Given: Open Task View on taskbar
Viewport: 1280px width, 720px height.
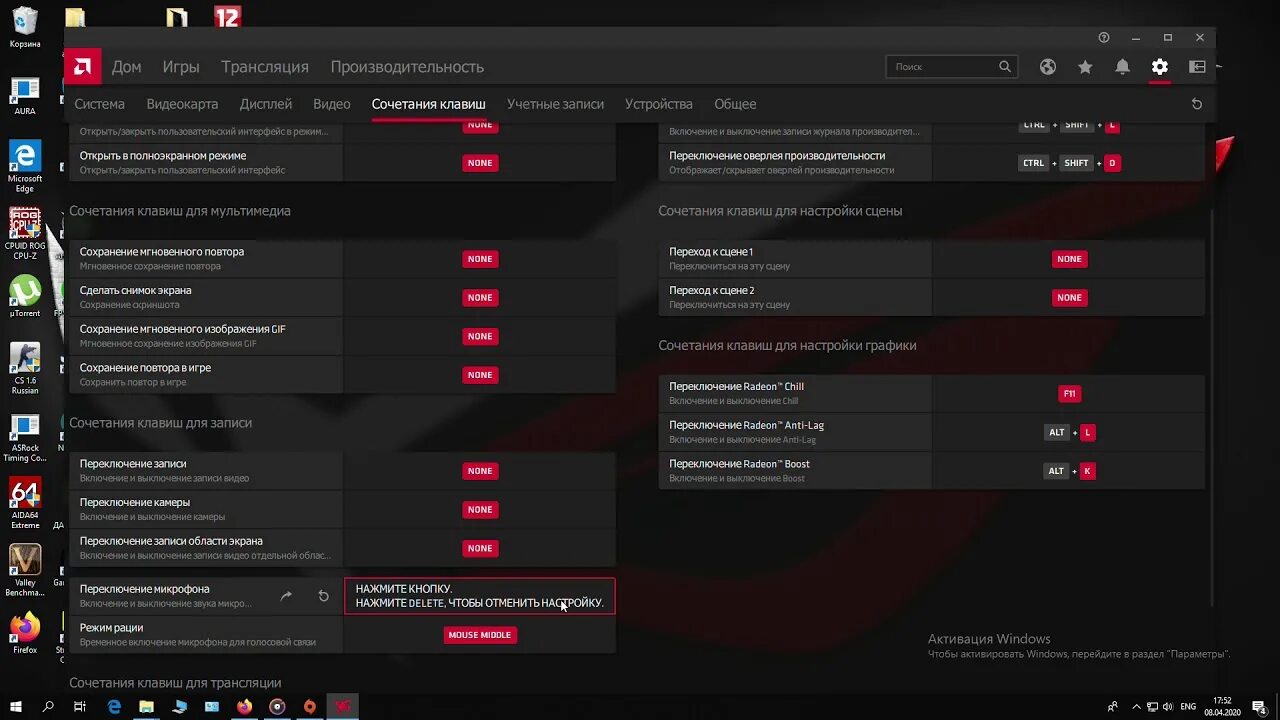Looking at the screenshot, I should tap(80, 706).
